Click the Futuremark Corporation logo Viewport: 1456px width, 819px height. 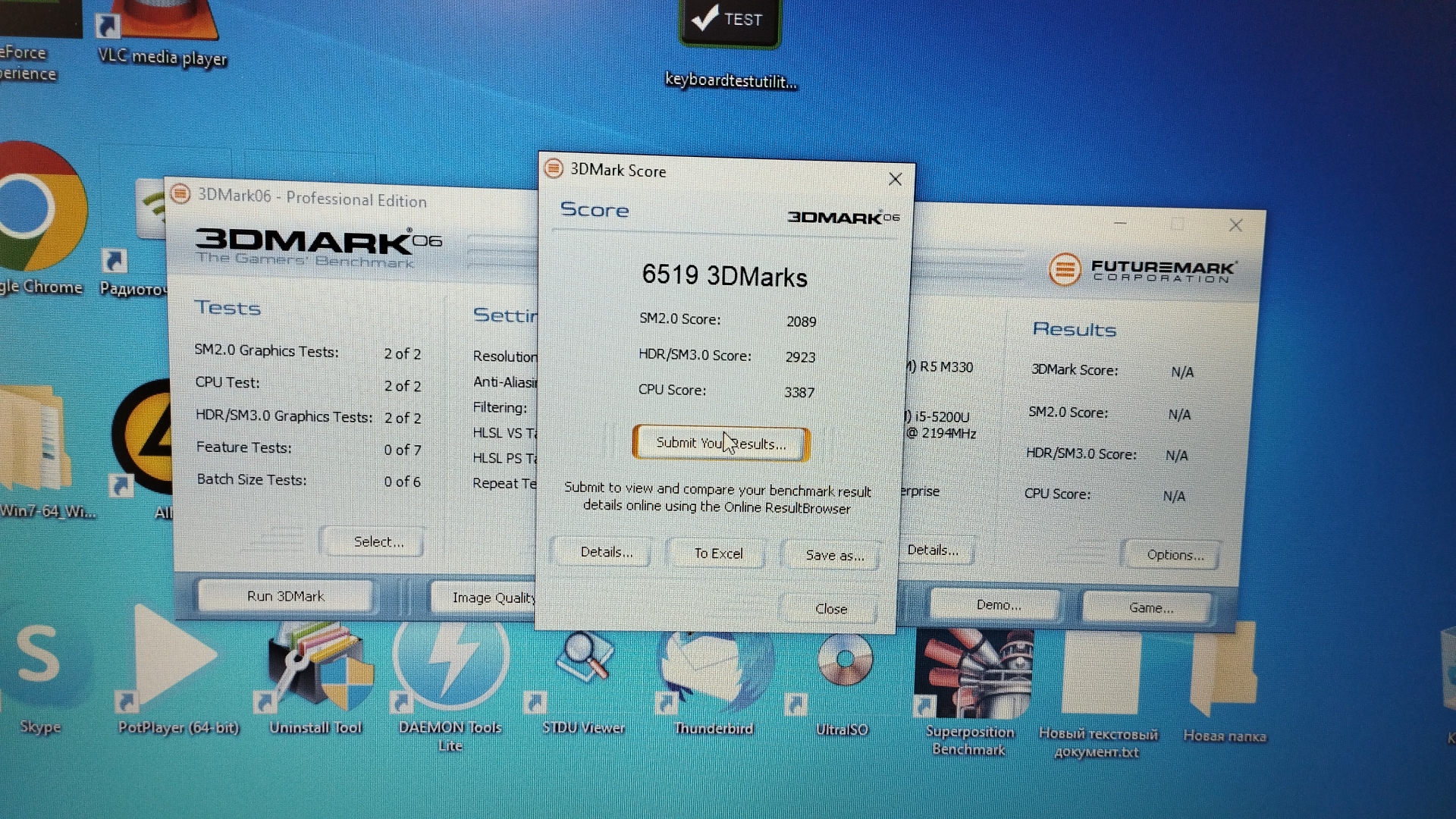[1143, 270]
